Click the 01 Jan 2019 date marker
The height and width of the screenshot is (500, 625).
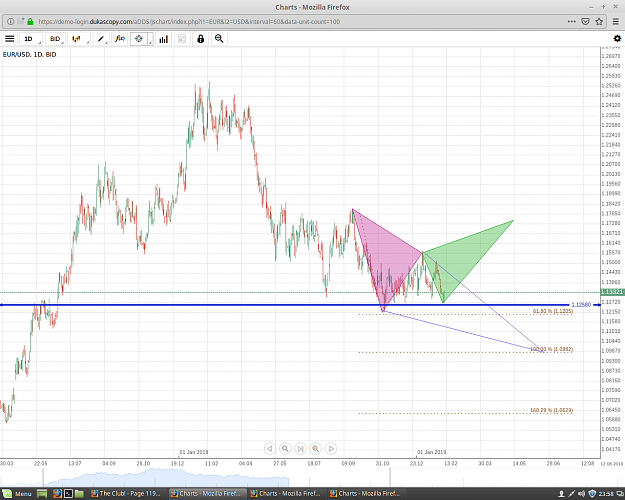432,452
